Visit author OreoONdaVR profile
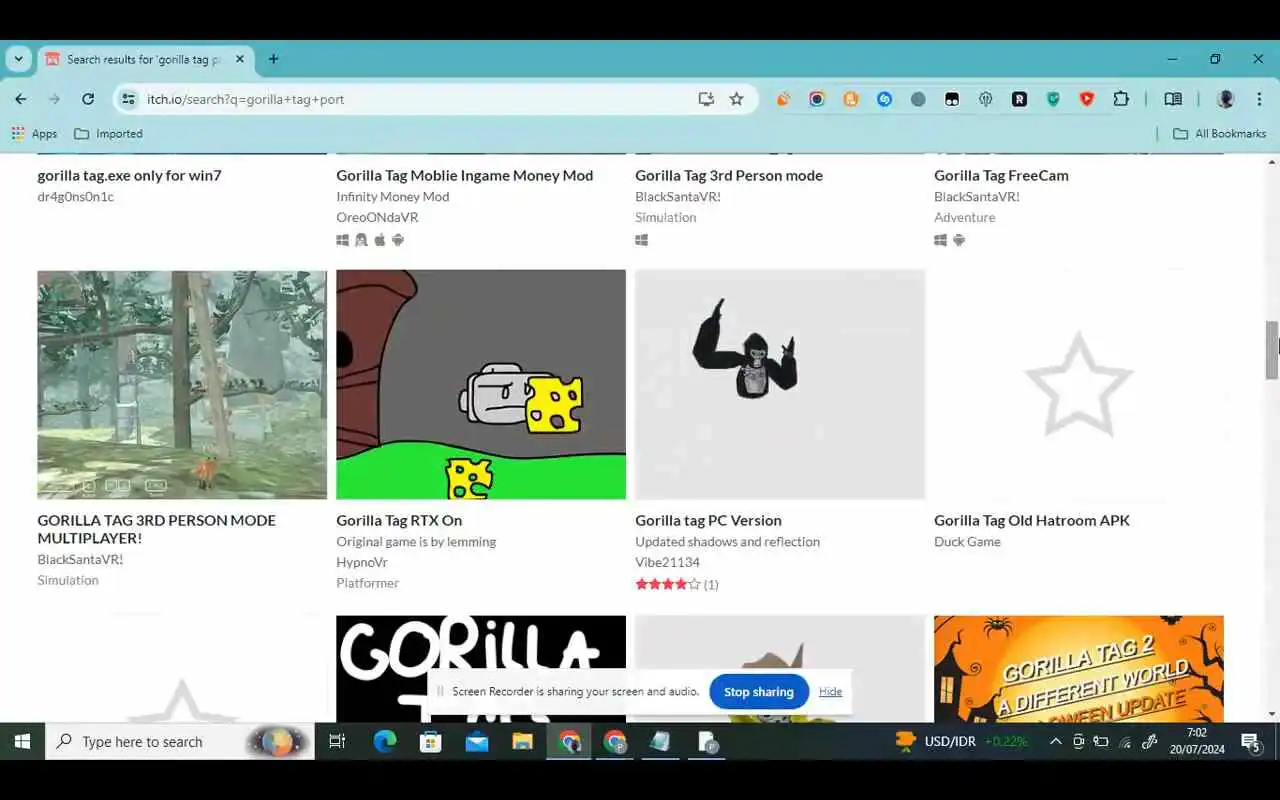 point(377,217)
